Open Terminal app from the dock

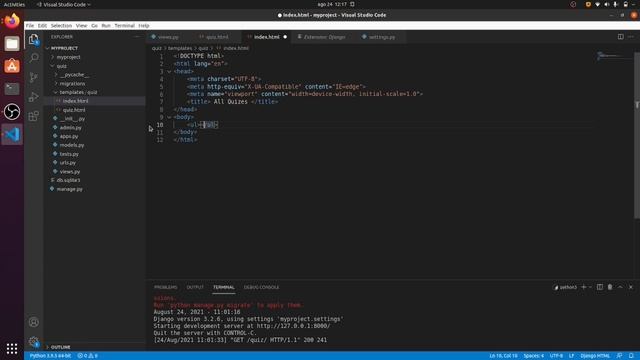click(12, 89)
